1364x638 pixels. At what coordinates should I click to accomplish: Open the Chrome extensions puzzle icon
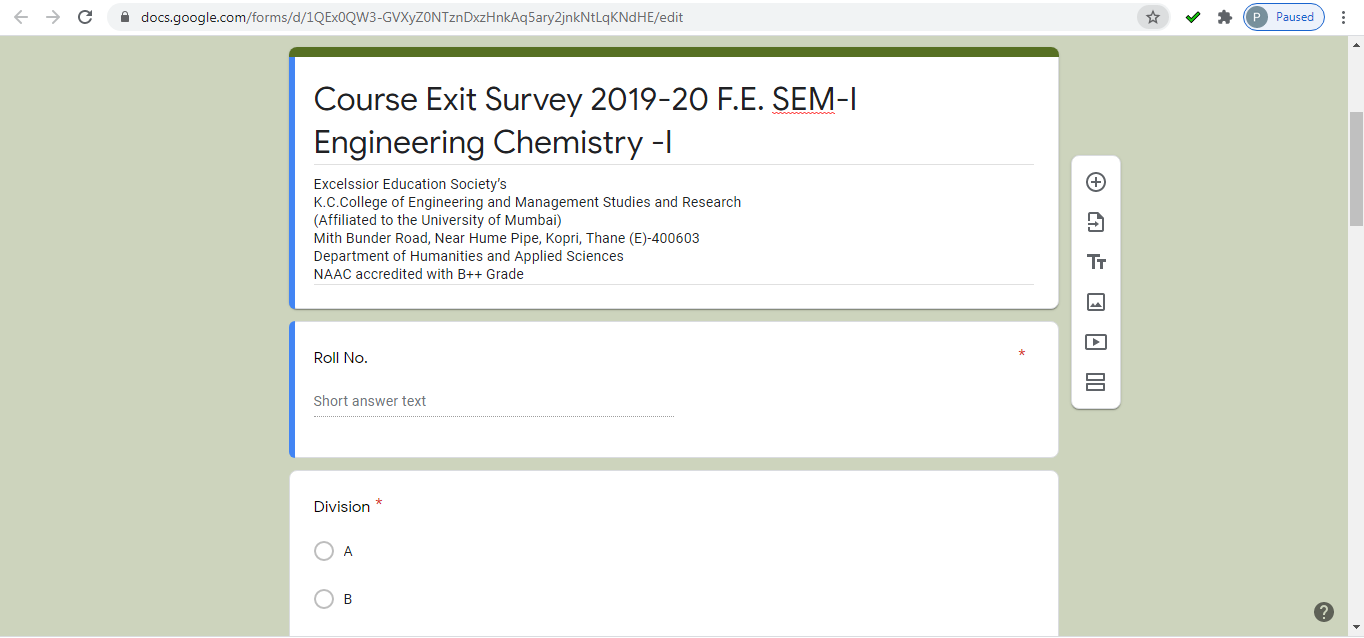point(1224,17)
